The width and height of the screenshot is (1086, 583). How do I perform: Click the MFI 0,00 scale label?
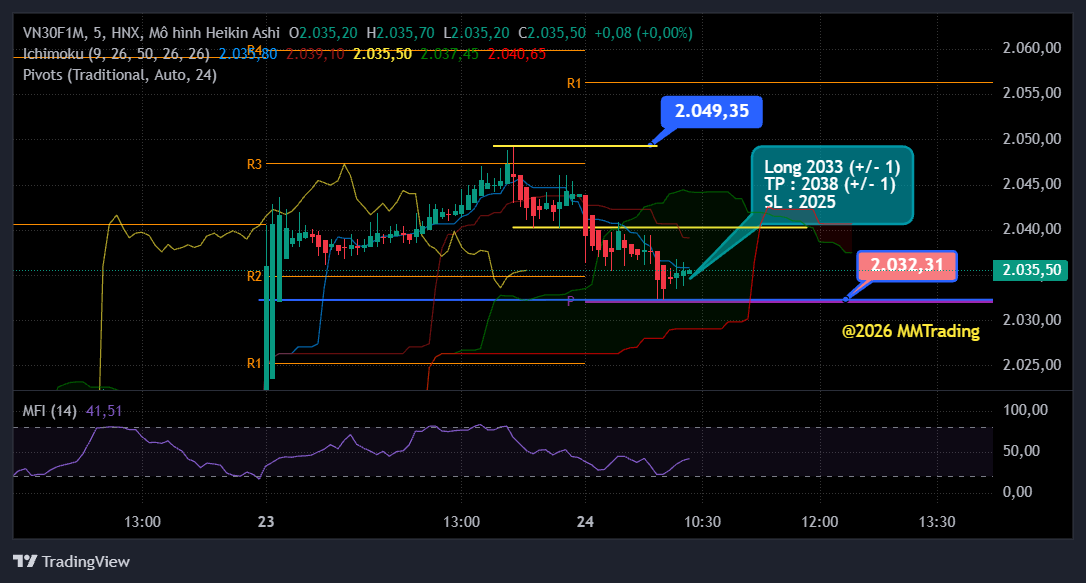(x=1017, y=492)
